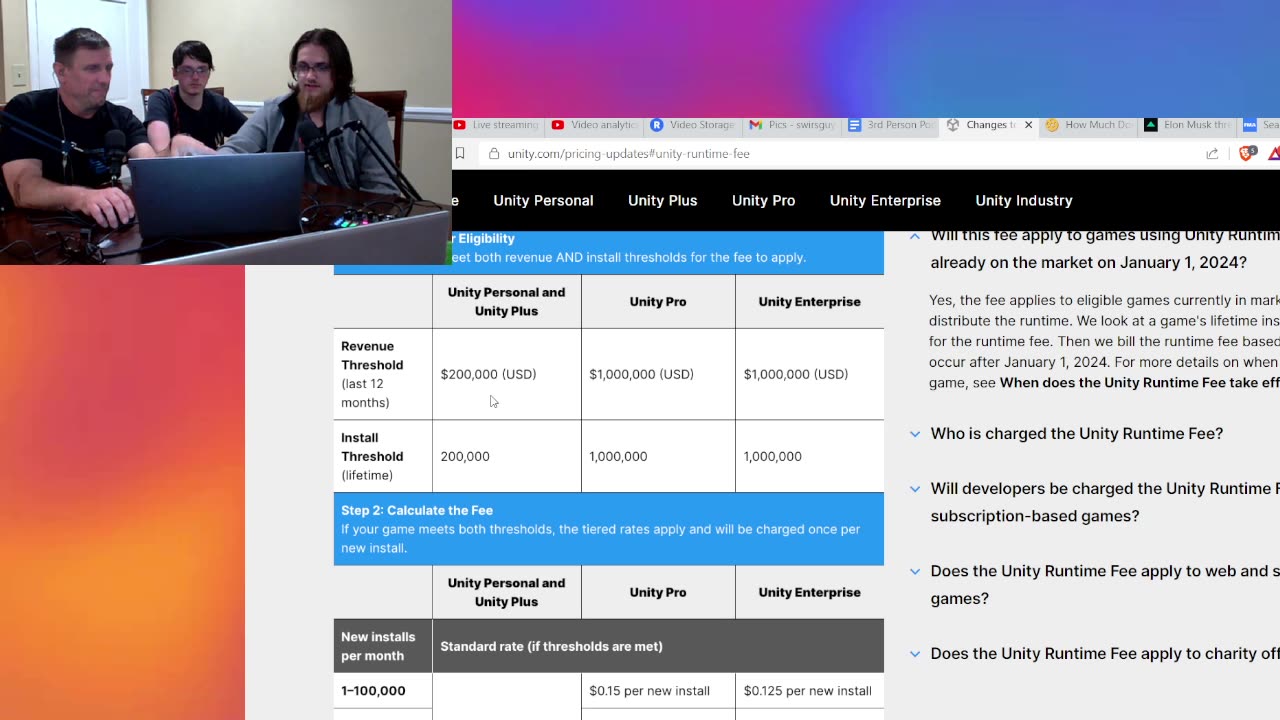Click 'Step 2: Calculate the Fee' heading
The height and width of the screenshot is (720, 1280).
[417, 510]
